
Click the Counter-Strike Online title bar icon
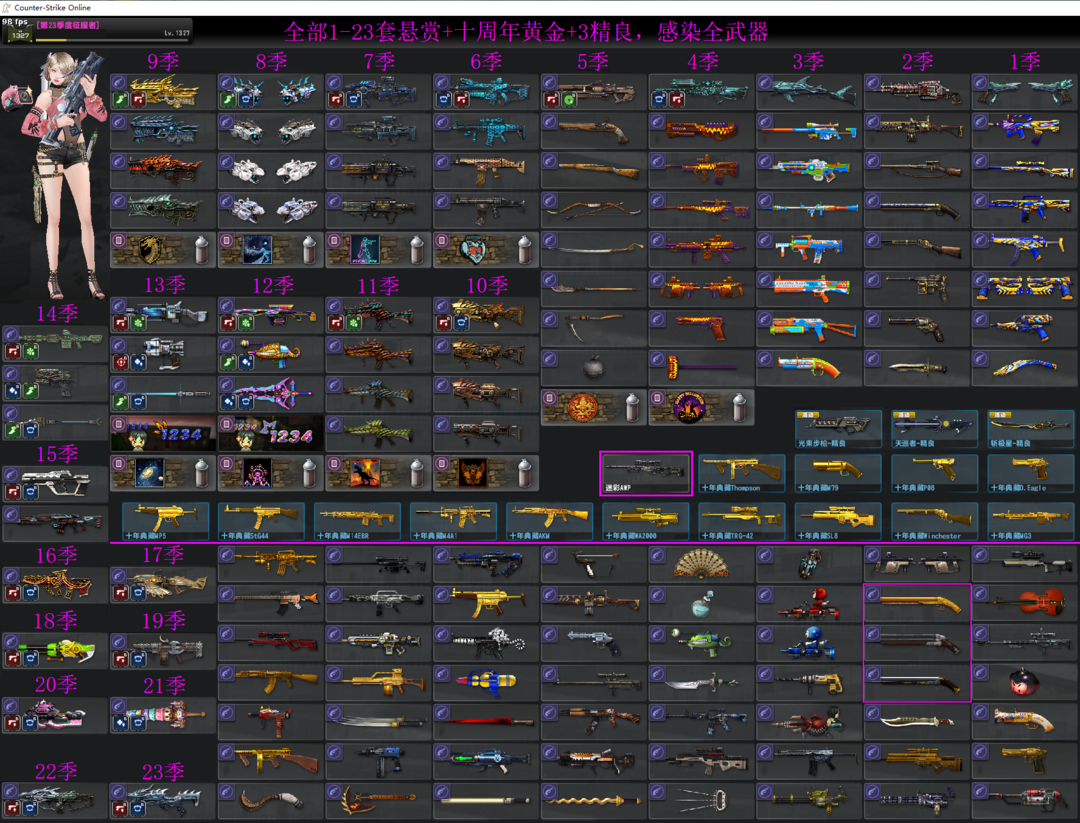pyautogui.click(x=6, y=7)
